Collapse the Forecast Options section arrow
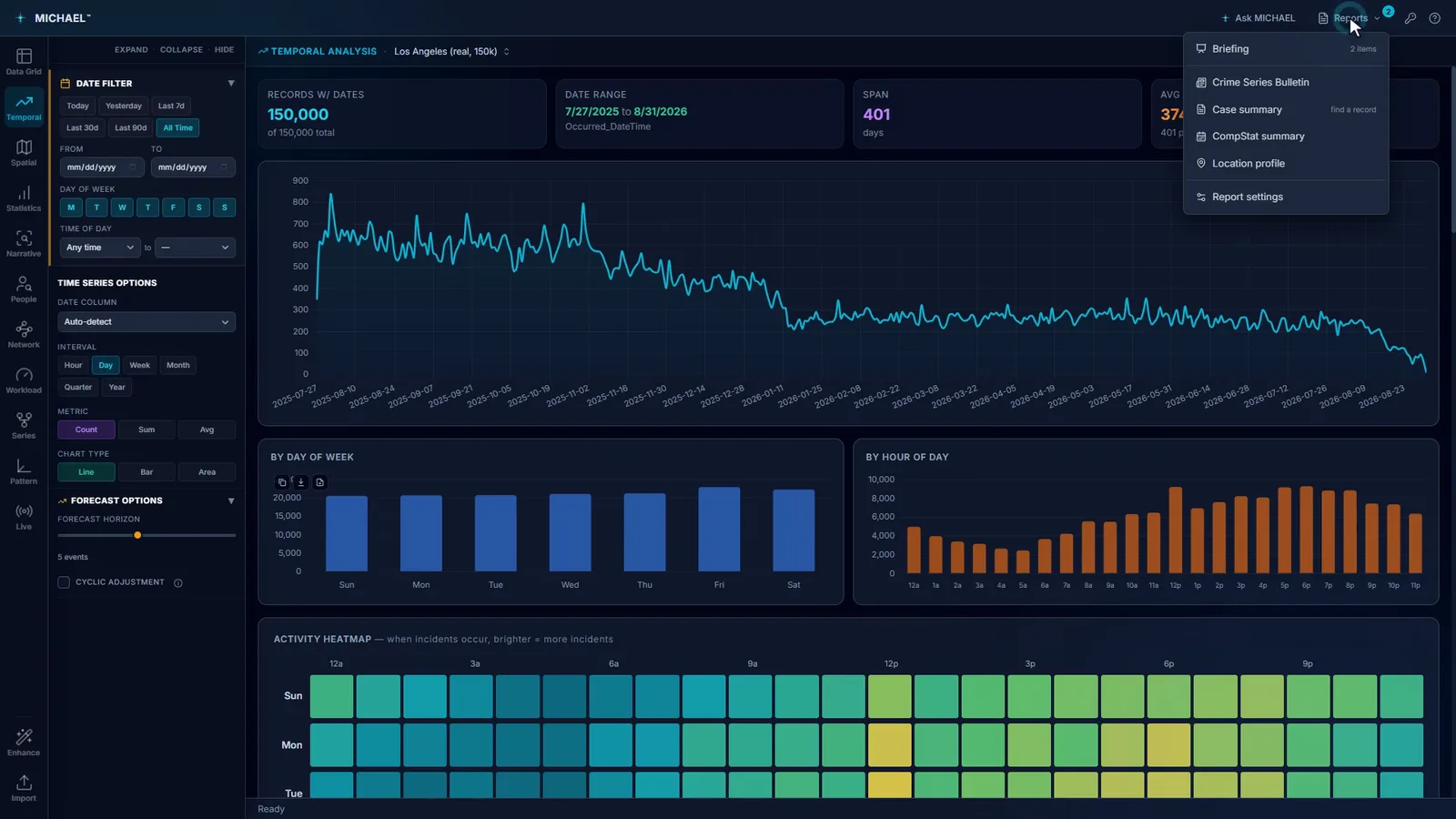Screen dimensions: 1456x819 pyautogui.click(x=231, y=500)
